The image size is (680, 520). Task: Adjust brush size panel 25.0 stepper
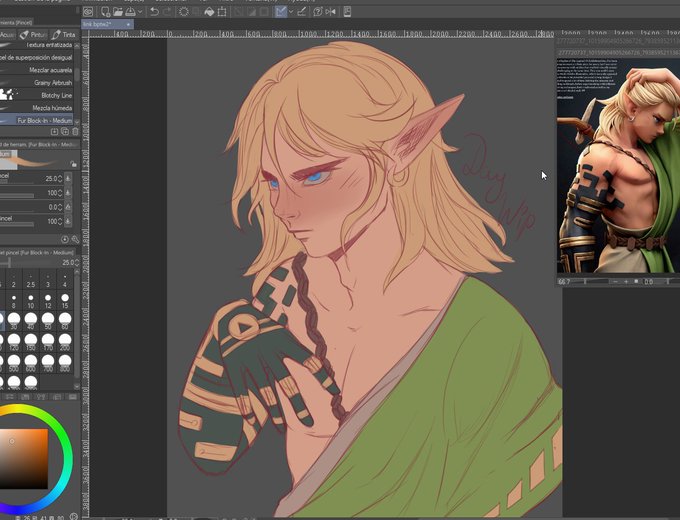pos(77,262)
